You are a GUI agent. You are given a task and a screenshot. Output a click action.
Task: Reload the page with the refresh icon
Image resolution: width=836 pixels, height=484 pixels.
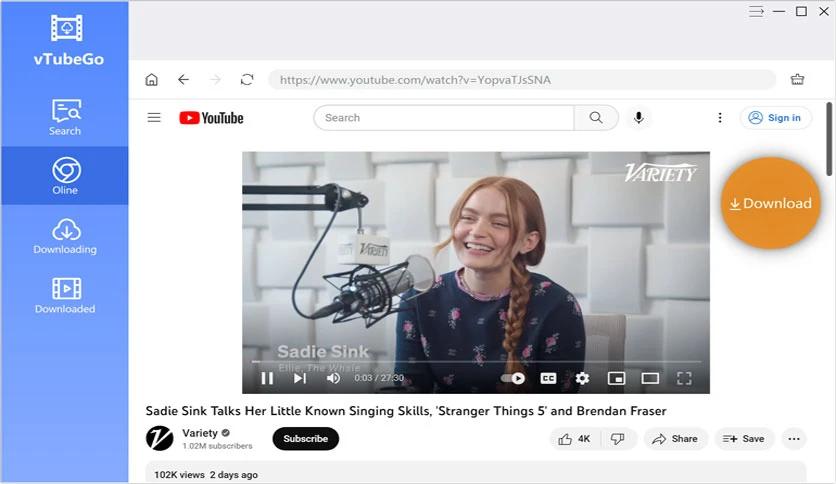247,80
